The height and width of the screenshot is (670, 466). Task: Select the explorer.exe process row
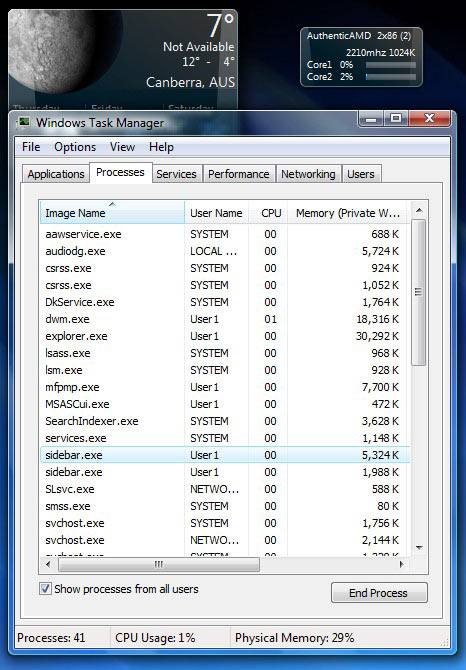[x=225, y=336]
